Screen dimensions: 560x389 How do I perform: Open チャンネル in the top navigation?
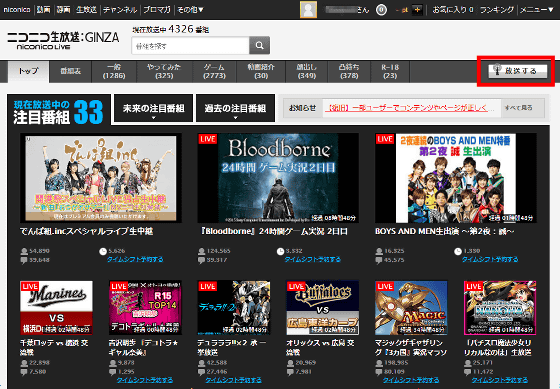pos(120,10)
